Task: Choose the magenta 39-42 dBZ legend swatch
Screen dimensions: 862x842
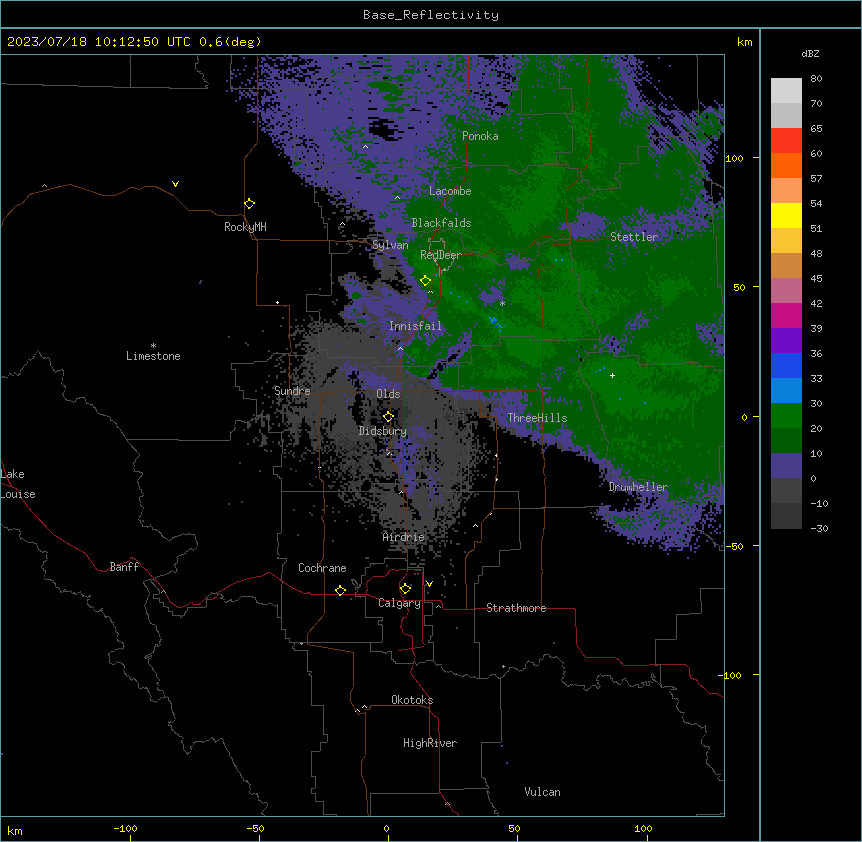Action: point(786,315)
